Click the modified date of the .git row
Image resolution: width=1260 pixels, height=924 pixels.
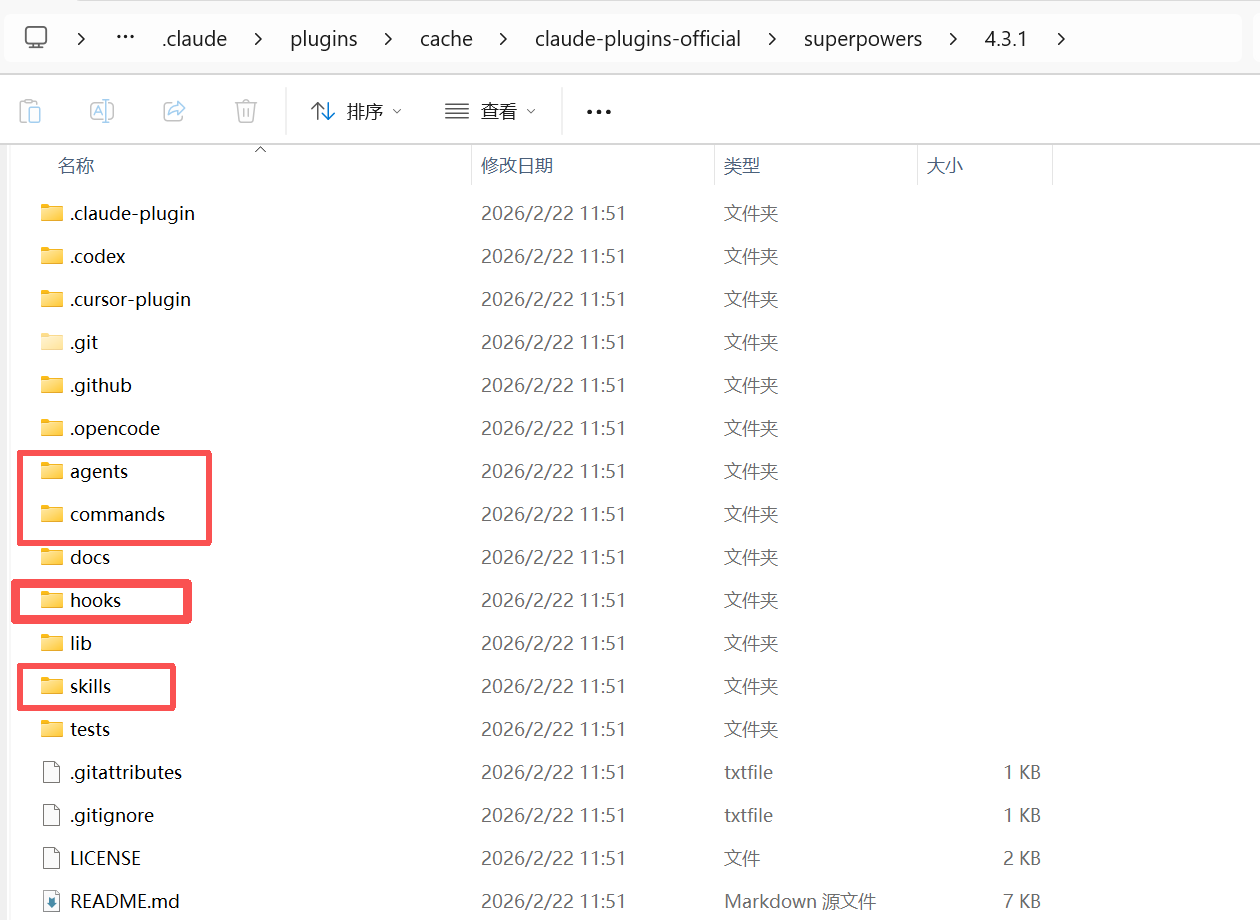(x=553, y=342)
